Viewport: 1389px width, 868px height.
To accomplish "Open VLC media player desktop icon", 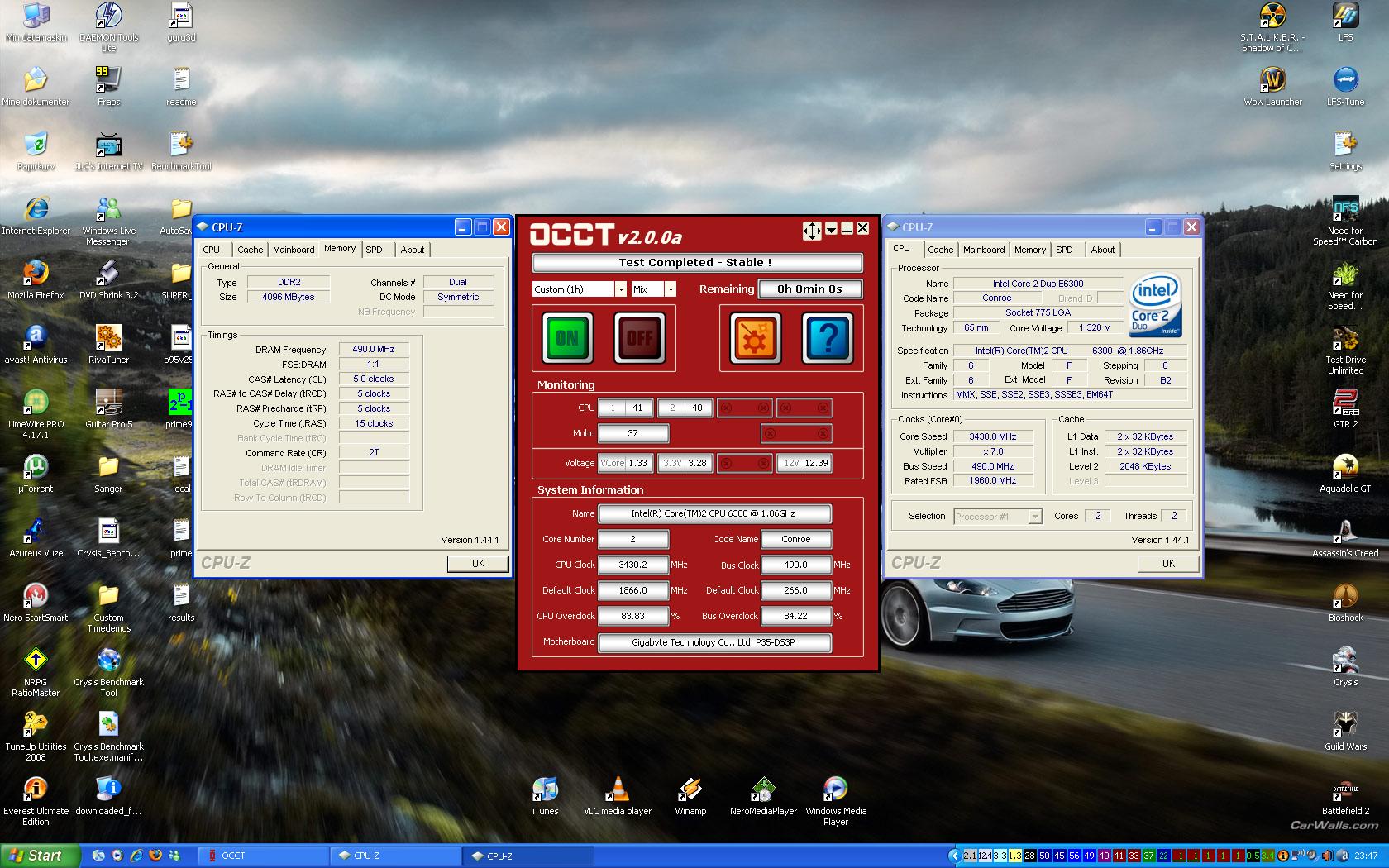I will click(618, 797).
